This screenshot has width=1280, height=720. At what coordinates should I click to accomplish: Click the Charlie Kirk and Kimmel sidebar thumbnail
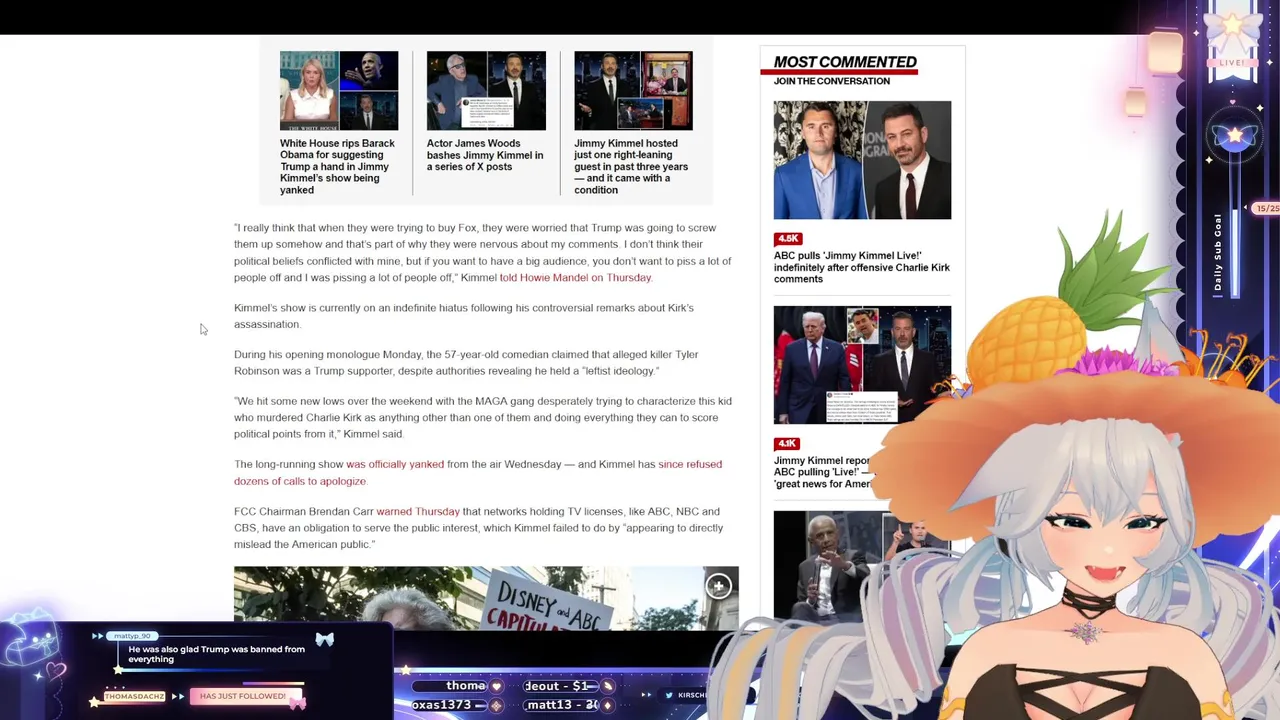coord(862,160)
